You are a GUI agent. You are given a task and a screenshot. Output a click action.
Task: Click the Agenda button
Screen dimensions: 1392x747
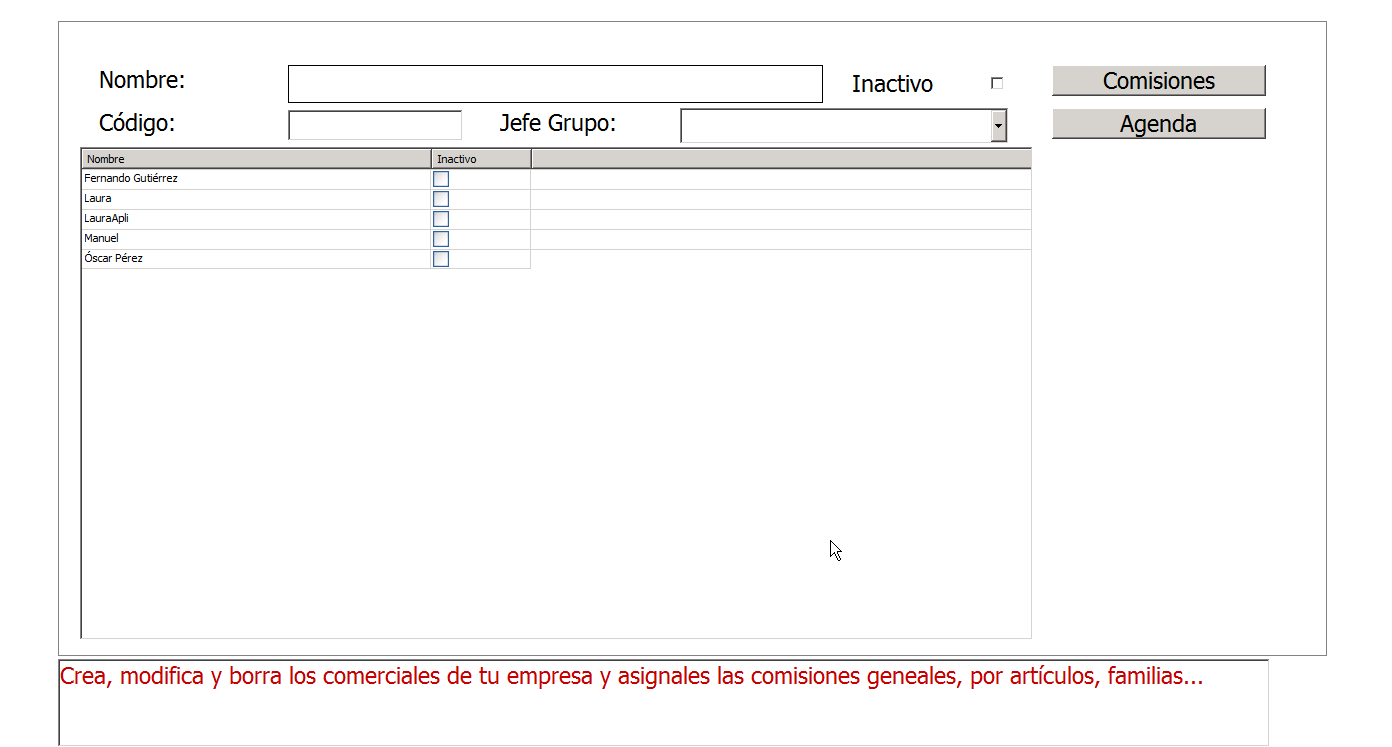[1158, 124]
